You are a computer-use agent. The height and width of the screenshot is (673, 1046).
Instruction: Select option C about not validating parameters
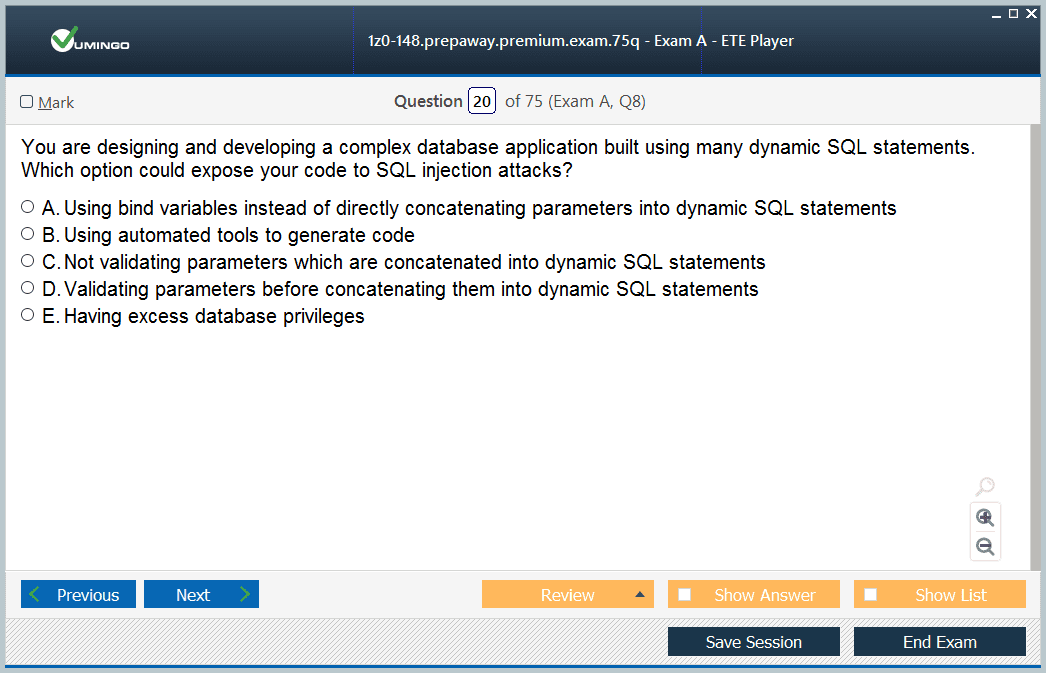27,261
